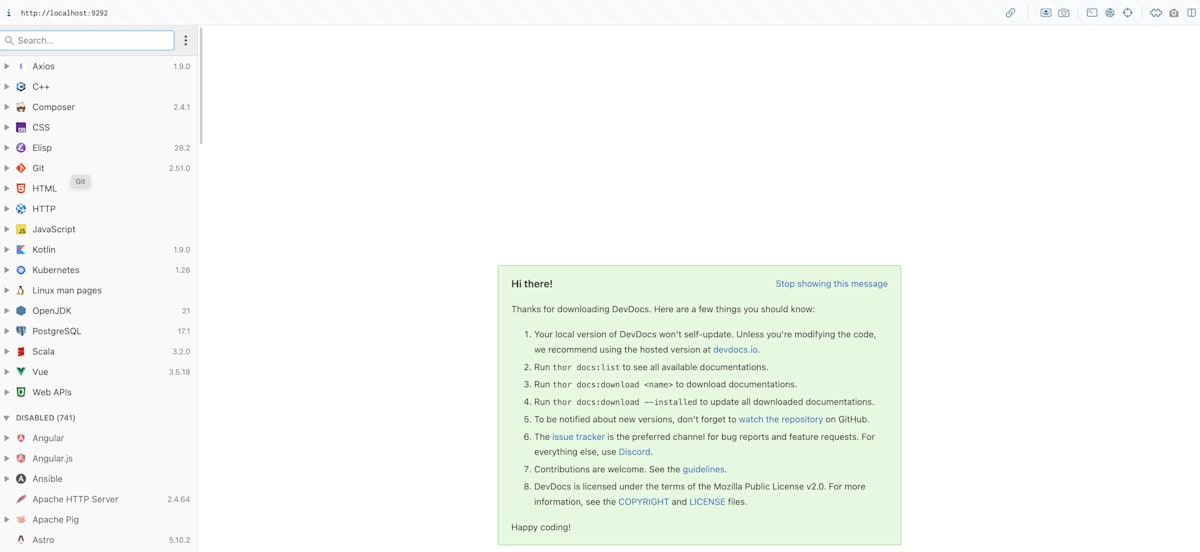Select the Scala documentation entry

98,351
